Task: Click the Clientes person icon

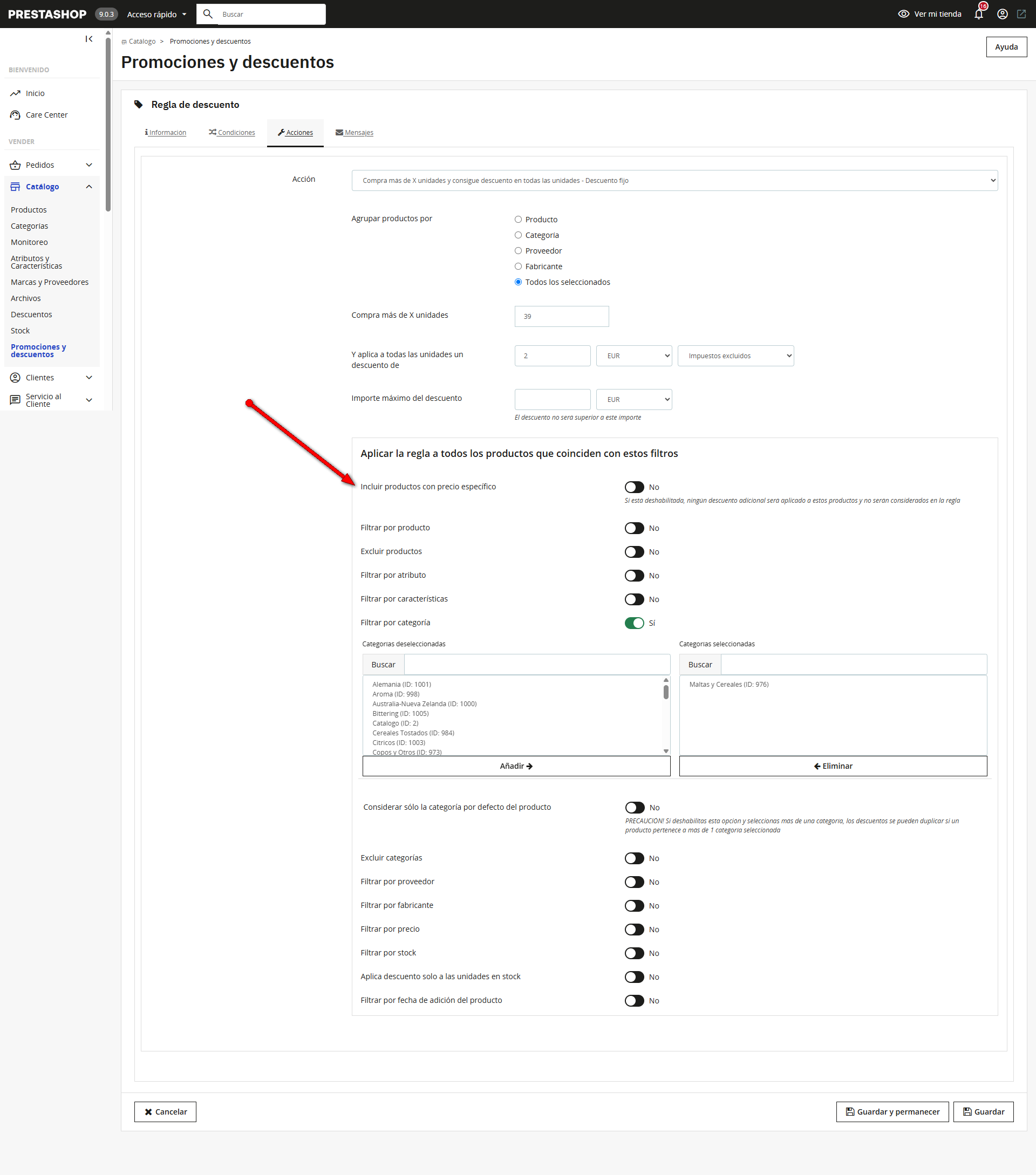Action: 16,378
